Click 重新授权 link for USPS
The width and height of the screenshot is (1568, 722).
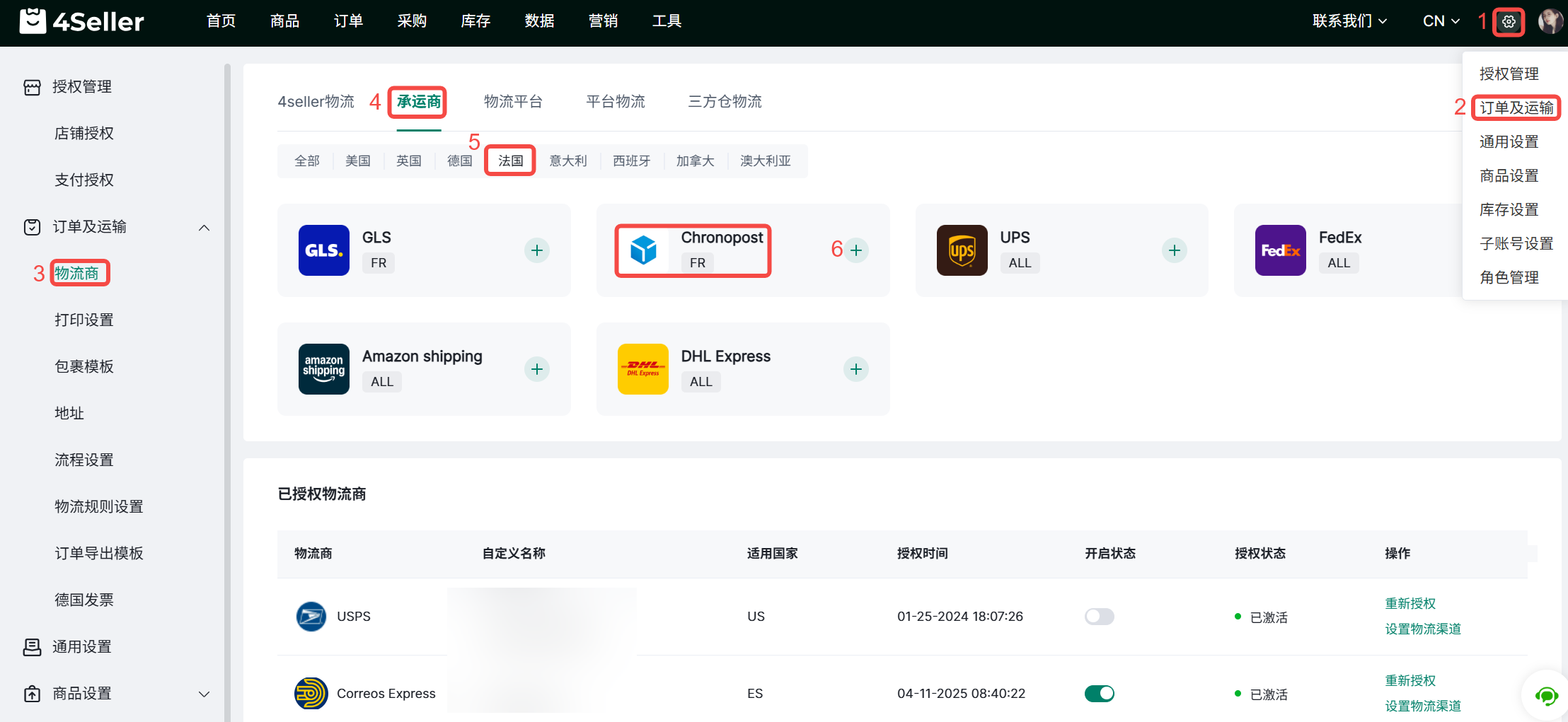click(x=1410, y=603)
